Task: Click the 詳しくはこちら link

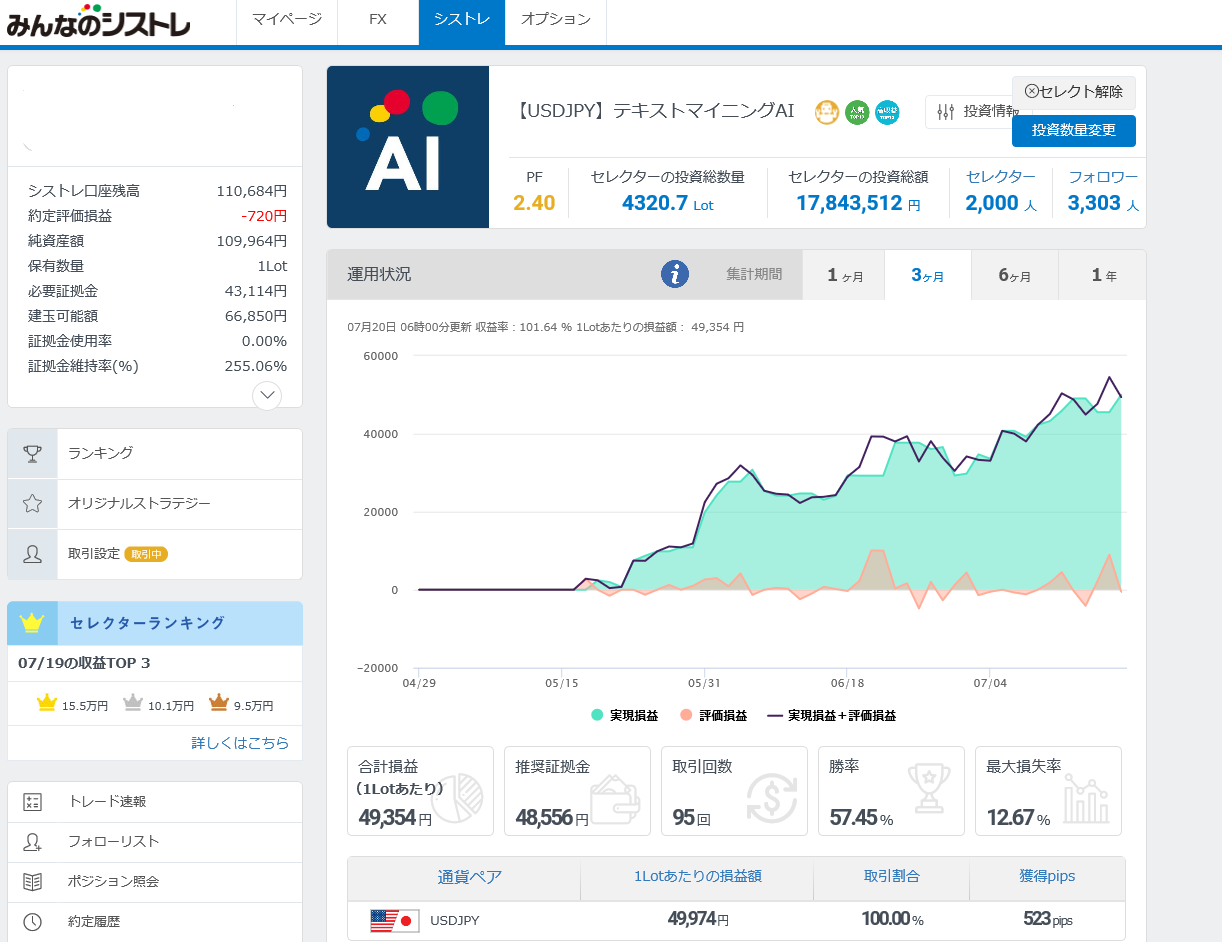Action: pyautogui.click(x=240, y=743)
